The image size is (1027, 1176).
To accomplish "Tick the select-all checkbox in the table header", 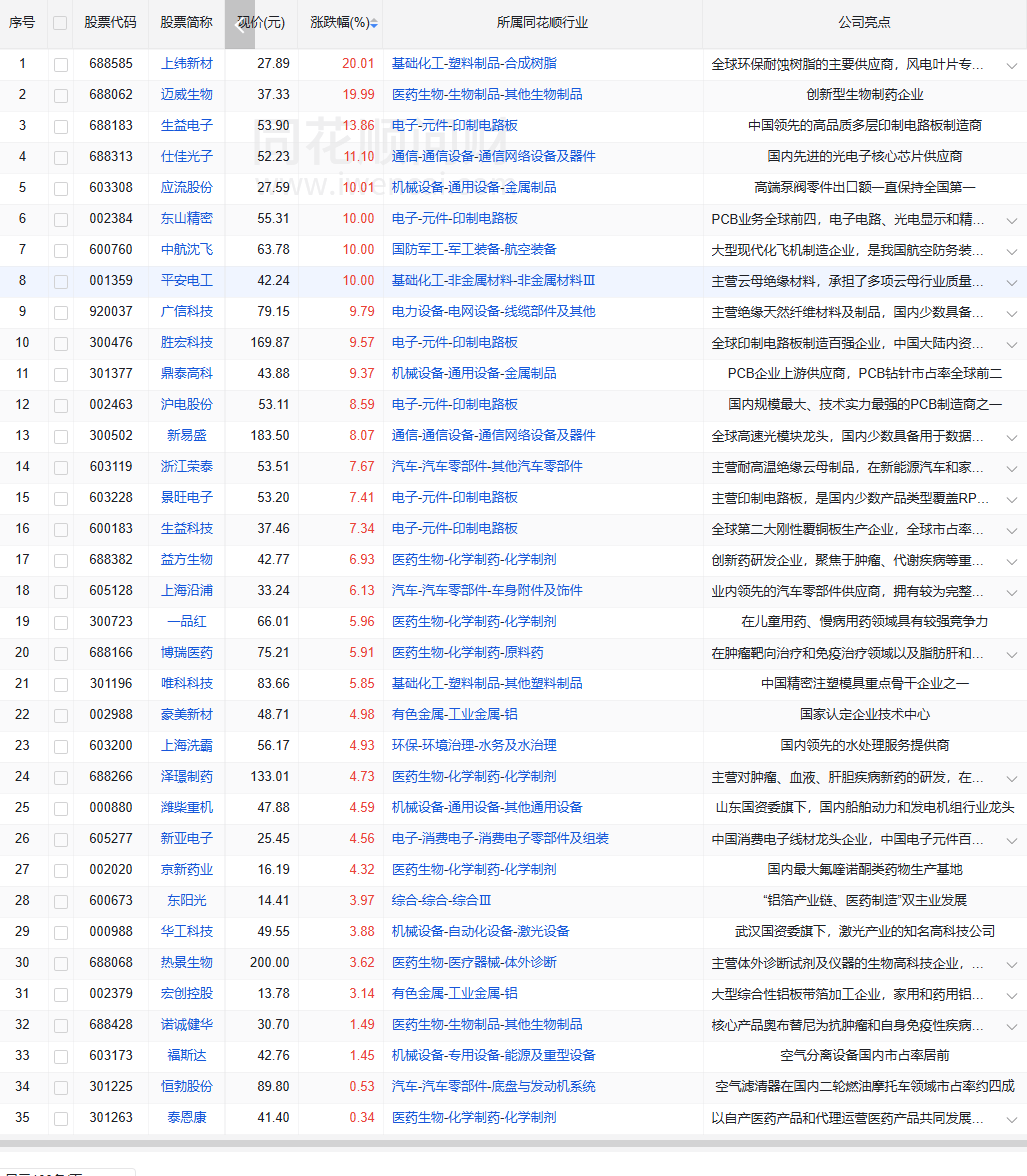I will point(60,23).
